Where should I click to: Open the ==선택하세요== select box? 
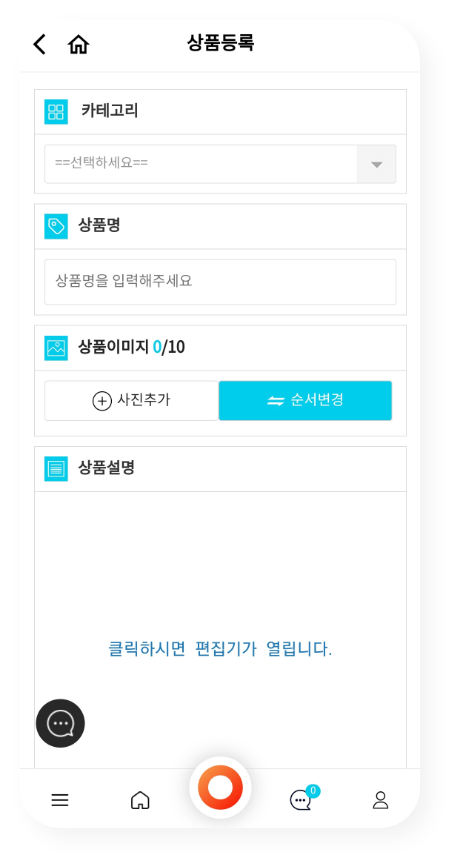[x=220, y=164]
